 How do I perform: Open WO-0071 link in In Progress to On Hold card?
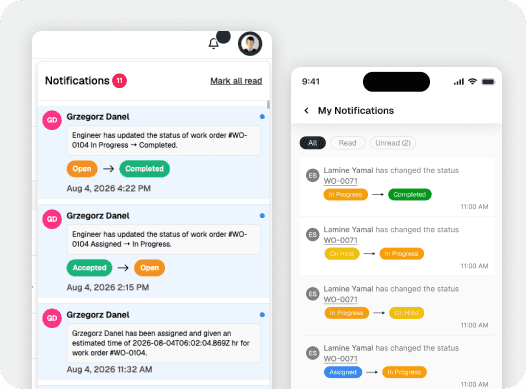tap(340, 299)
